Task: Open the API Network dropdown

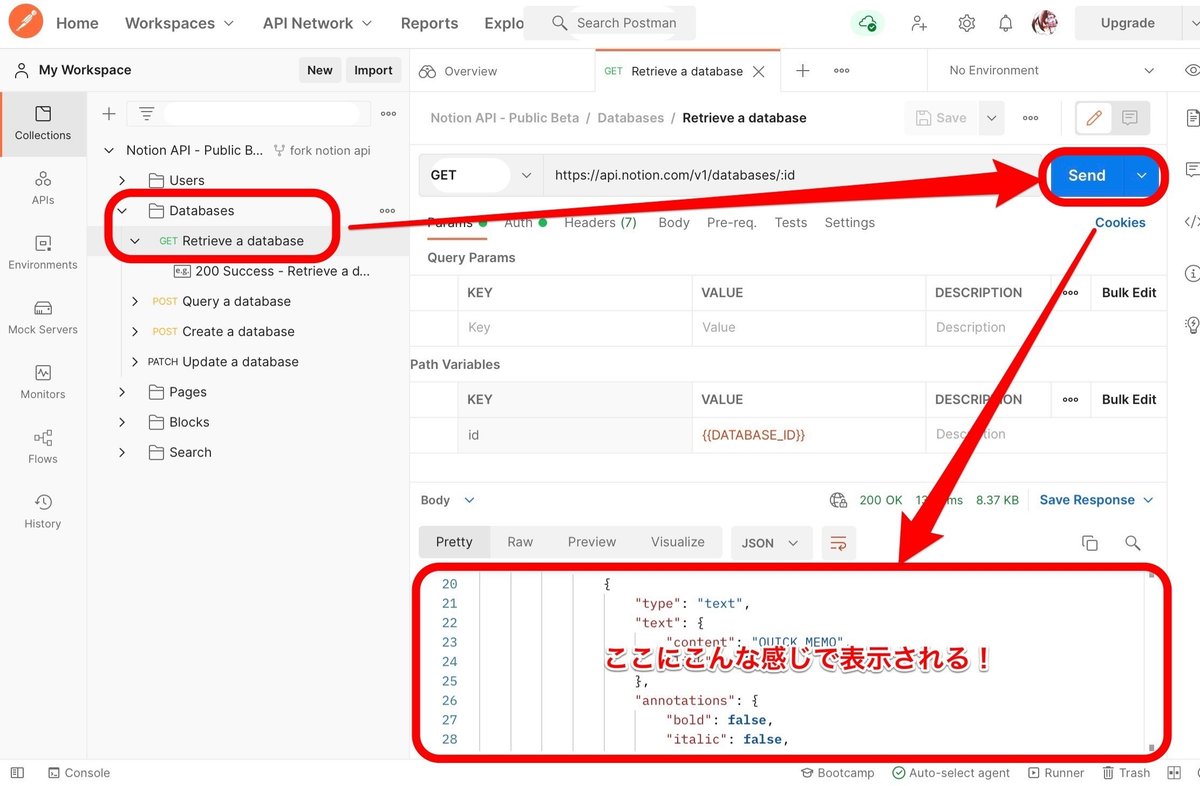Action: (x=317, y=23)
